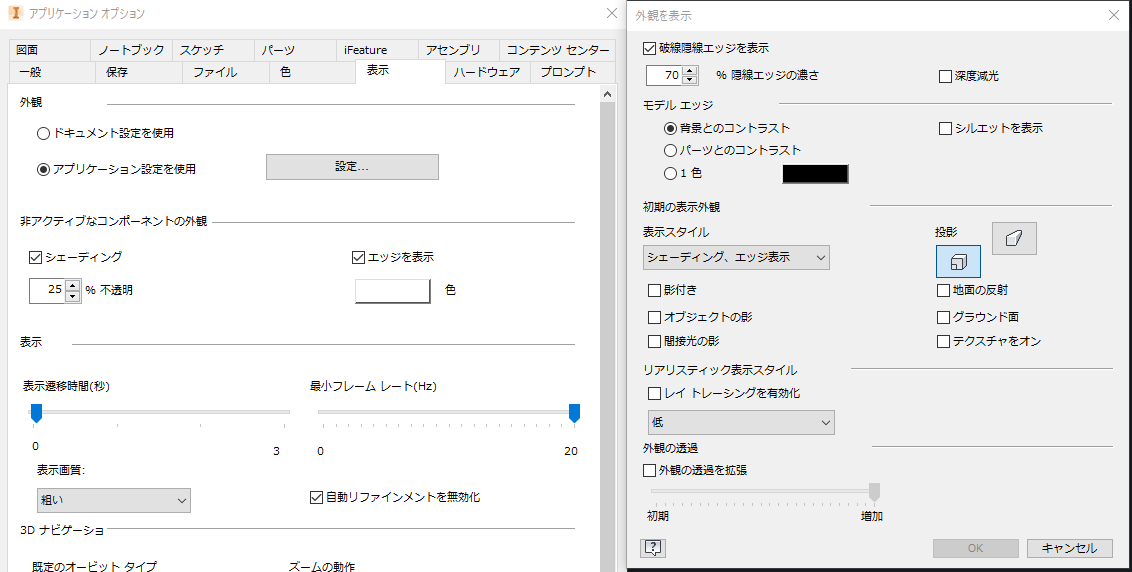Select the orthographic projection icon
Image resolution: width=1132 pixels, height=572 pixels.
click(959, 261)
